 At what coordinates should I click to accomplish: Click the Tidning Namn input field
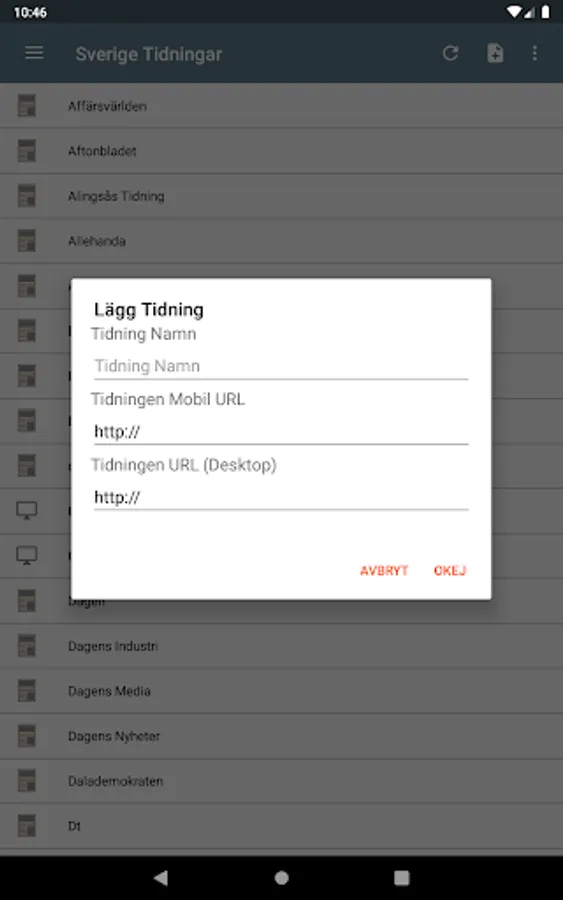(281, 366)
